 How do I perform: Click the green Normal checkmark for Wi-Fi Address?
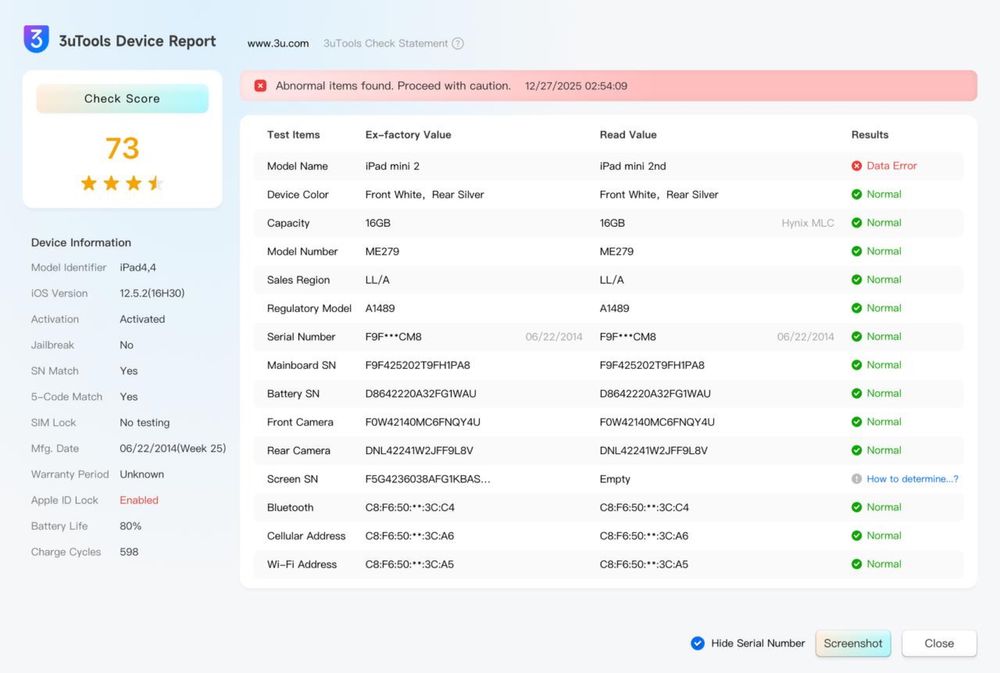pos(856,564)
